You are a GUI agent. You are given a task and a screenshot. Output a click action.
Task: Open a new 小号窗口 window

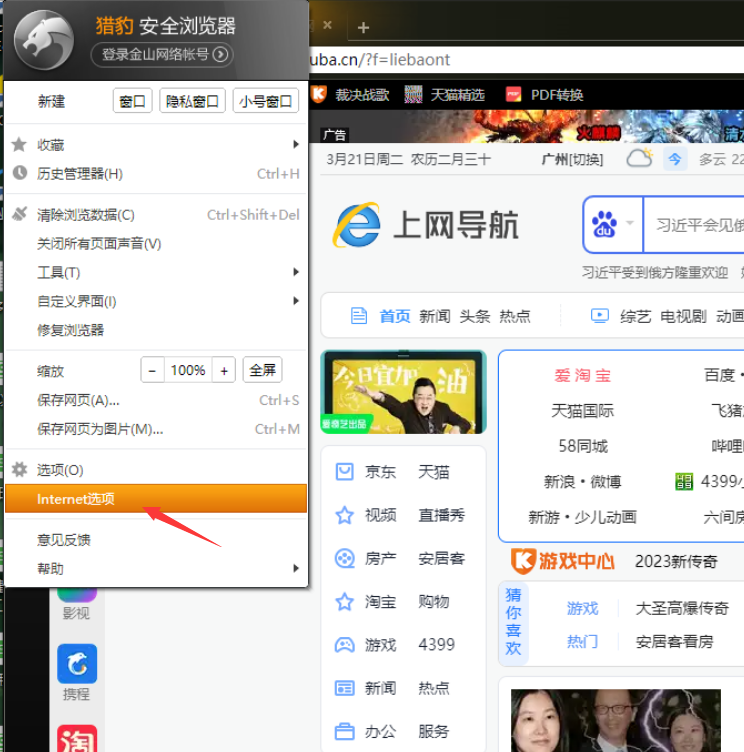click(265, 101)
